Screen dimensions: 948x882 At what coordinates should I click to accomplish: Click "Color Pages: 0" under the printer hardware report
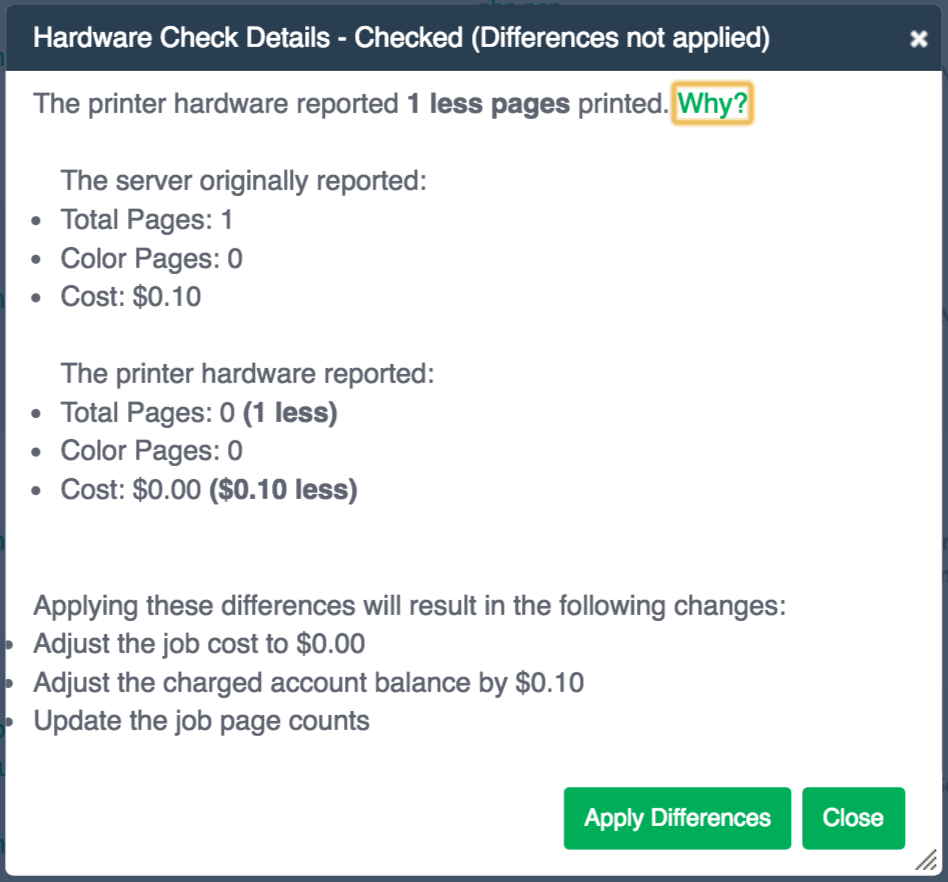pyautogui.click(x=151, y=451)
